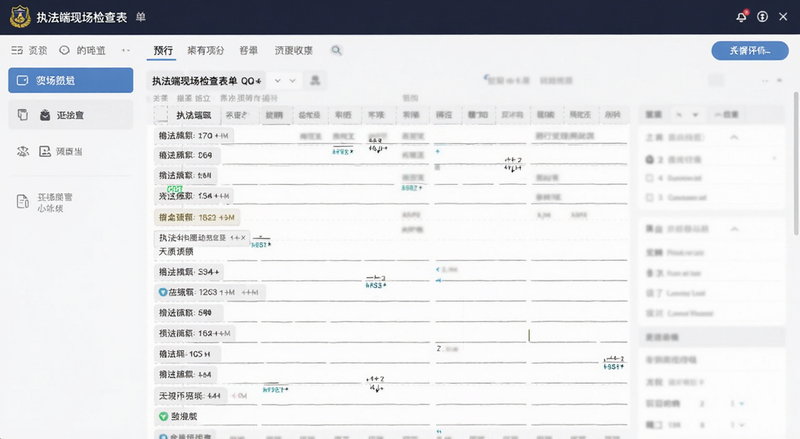
Task: Select the grid row labeled 590
Action: point(188,312)
